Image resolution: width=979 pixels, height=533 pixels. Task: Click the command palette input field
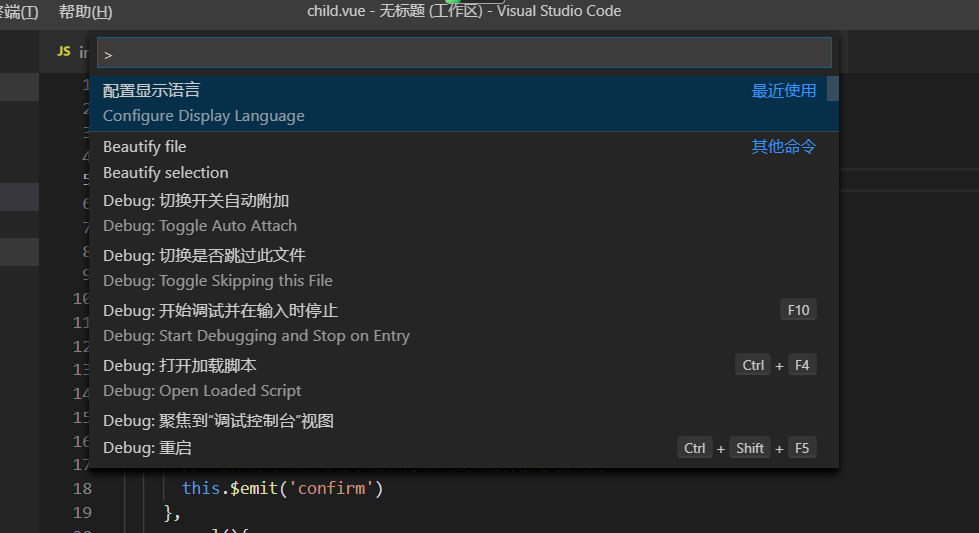coord(464,53)
